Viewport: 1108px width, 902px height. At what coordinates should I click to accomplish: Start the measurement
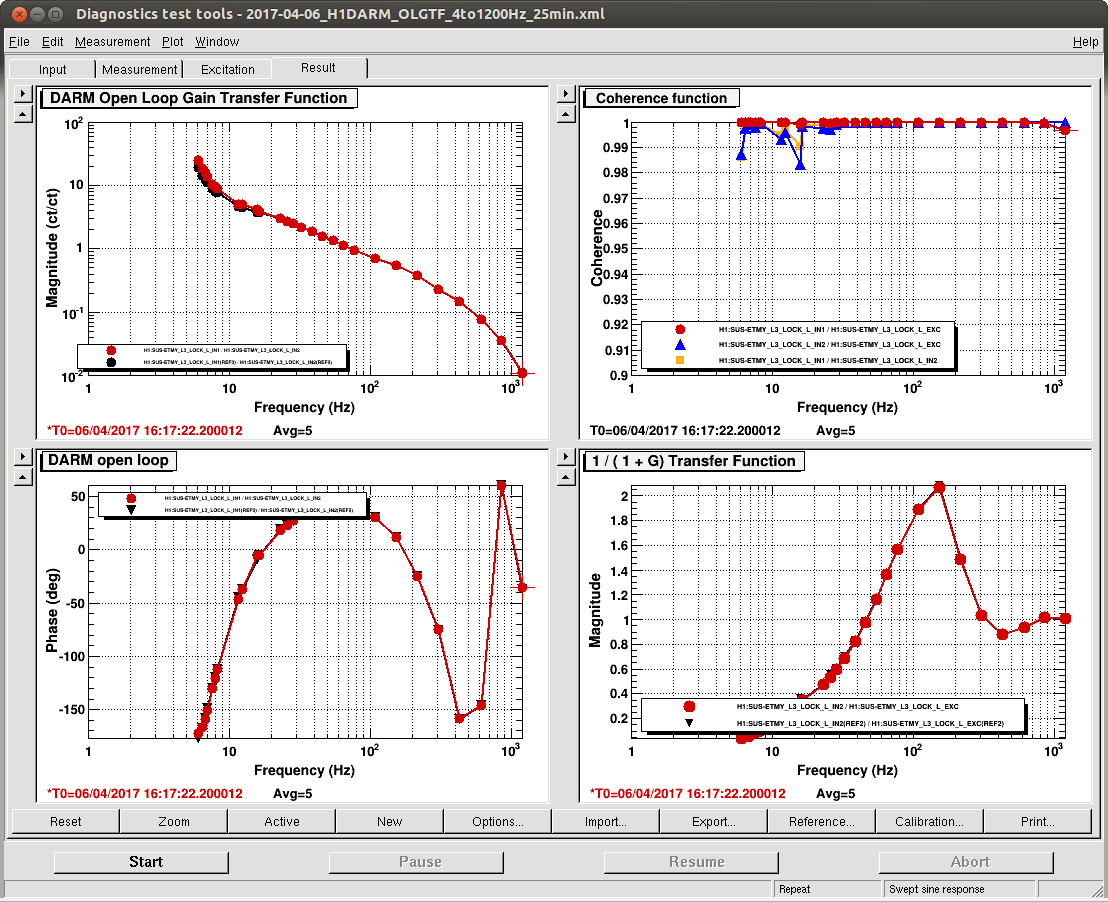(141, 862)
